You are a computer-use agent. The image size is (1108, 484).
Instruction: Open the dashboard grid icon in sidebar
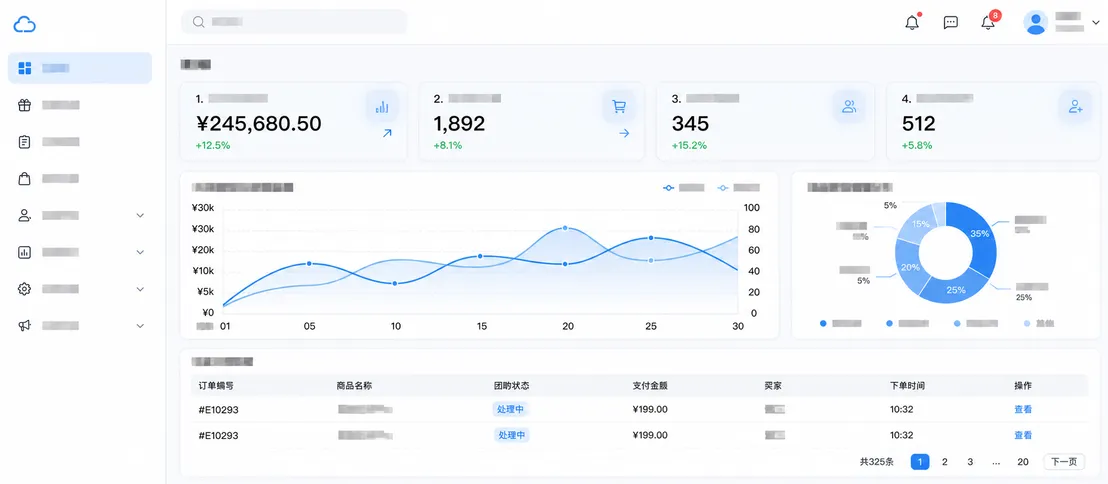point(25,68)
